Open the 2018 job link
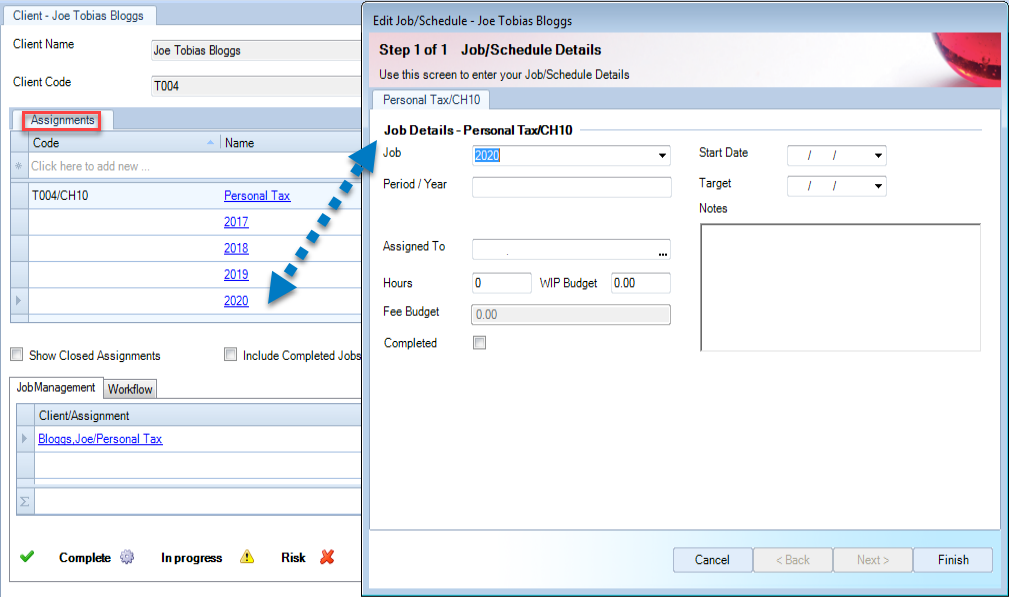 (x=236, y=248)
